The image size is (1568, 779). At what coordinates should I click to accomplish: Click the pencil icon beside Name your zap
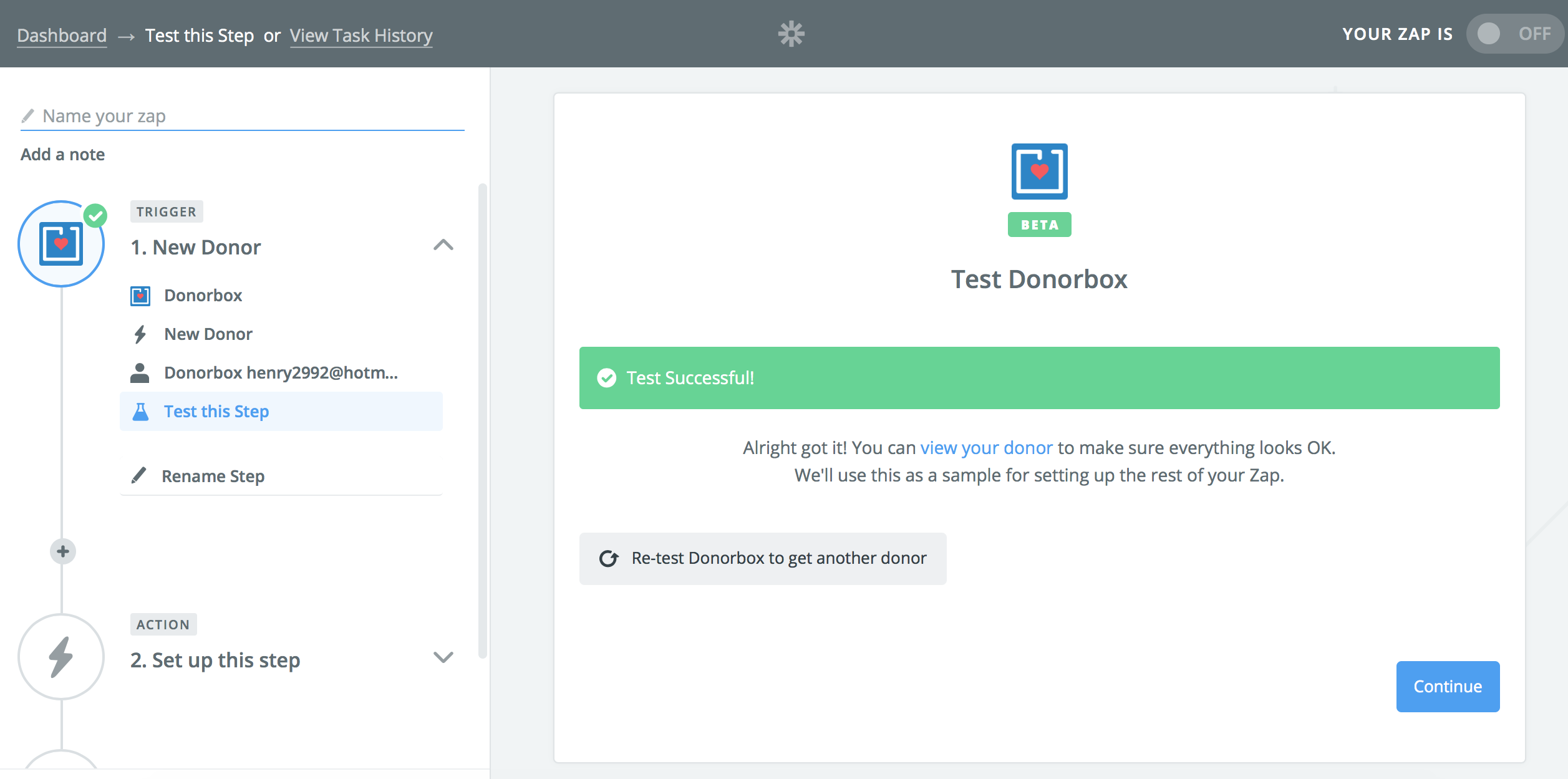[27, 116]
